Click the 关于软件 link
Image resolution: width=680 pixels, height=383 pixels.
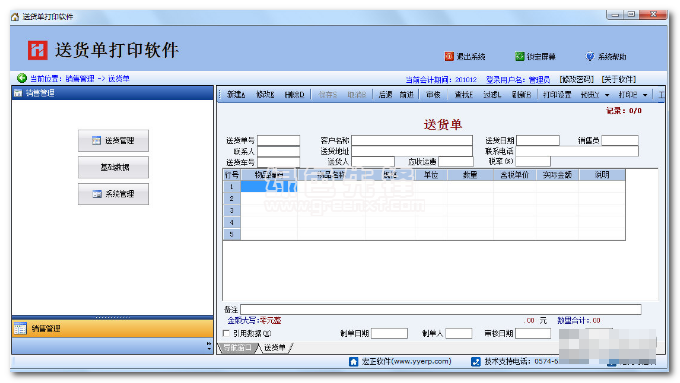619,79
